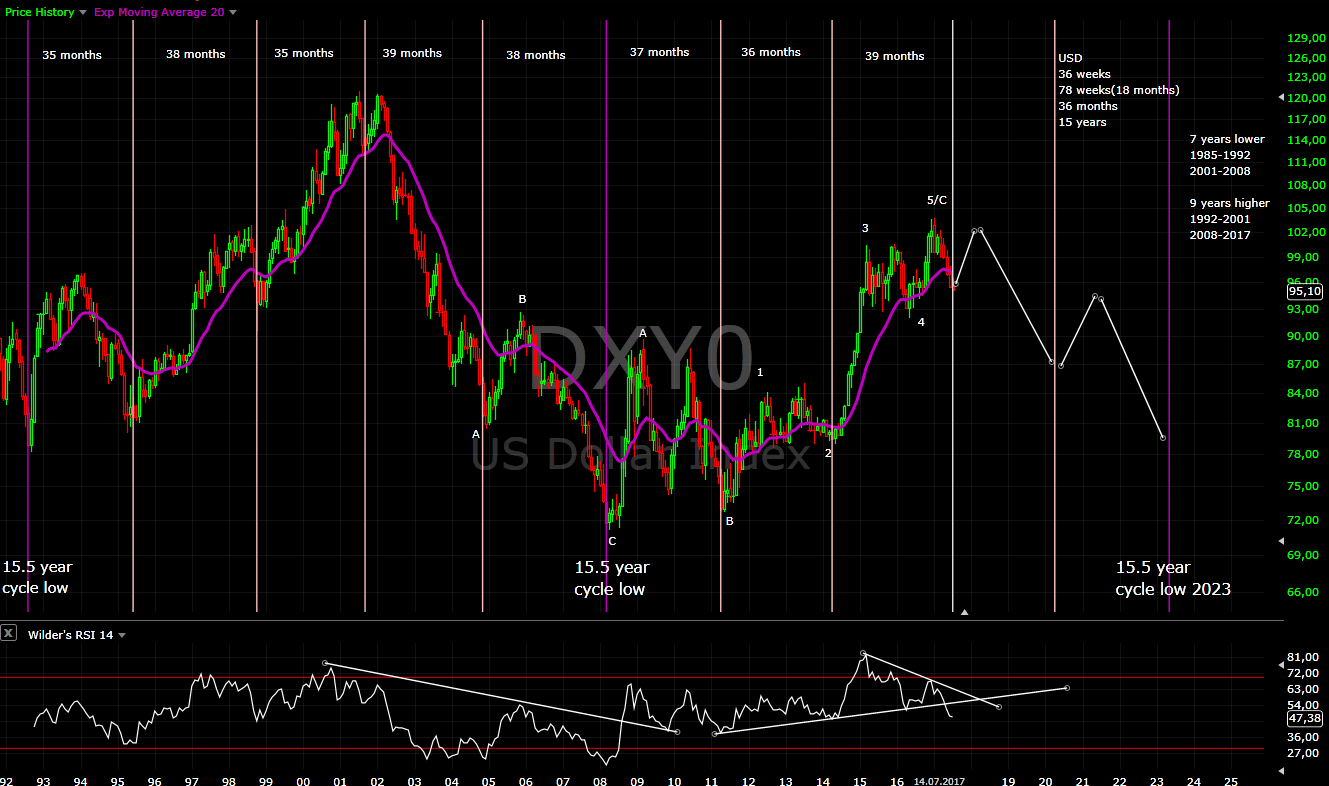
Task: Click the 47,38 RSI value box
Action: point(1305,717)
